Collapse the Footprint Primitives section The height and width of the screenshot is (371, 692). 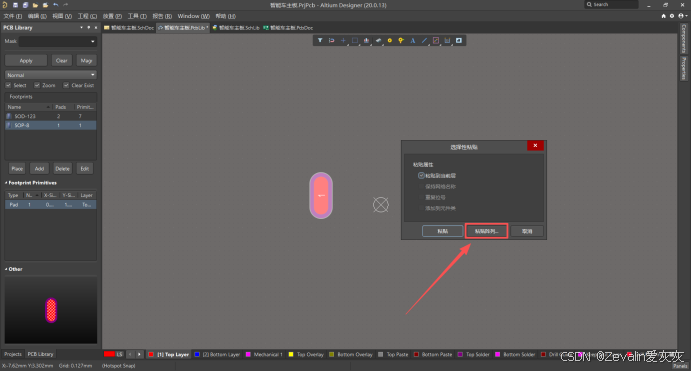pyautogui.click(x=6, y=183)
